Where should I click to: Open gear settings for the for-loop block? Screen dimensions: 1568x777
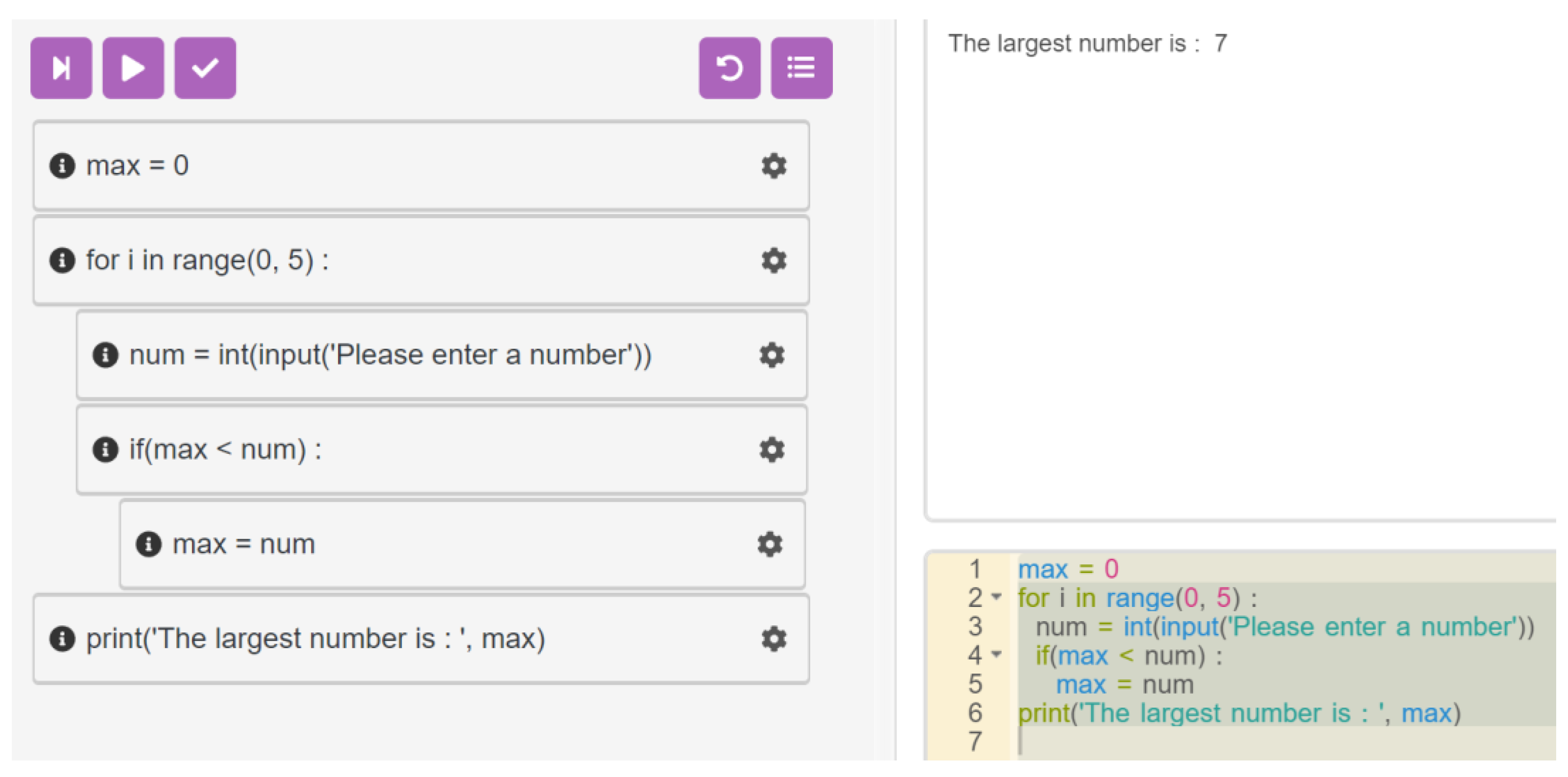774,260
